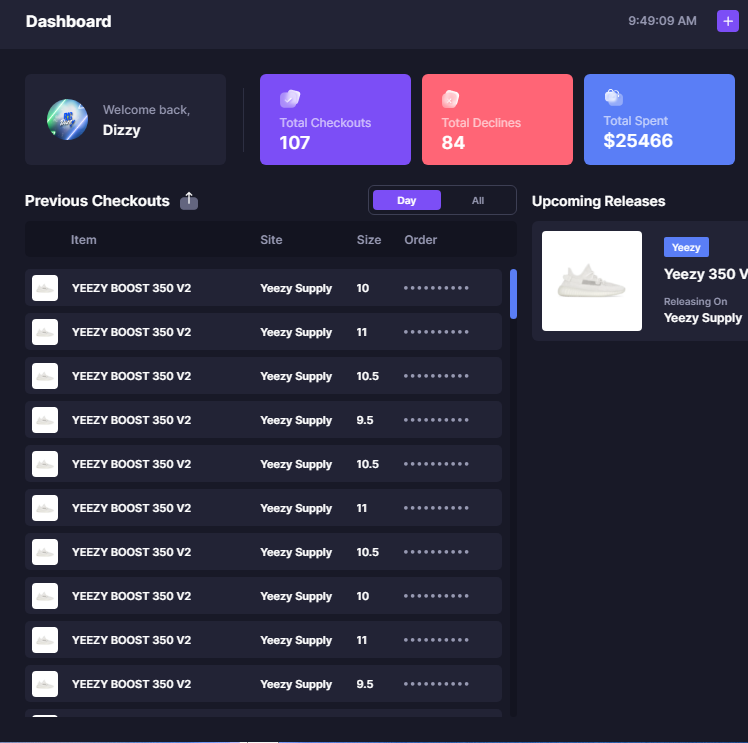Click the Site column header
The height and width of the screenshot is (743, 748).
[271, 239]
